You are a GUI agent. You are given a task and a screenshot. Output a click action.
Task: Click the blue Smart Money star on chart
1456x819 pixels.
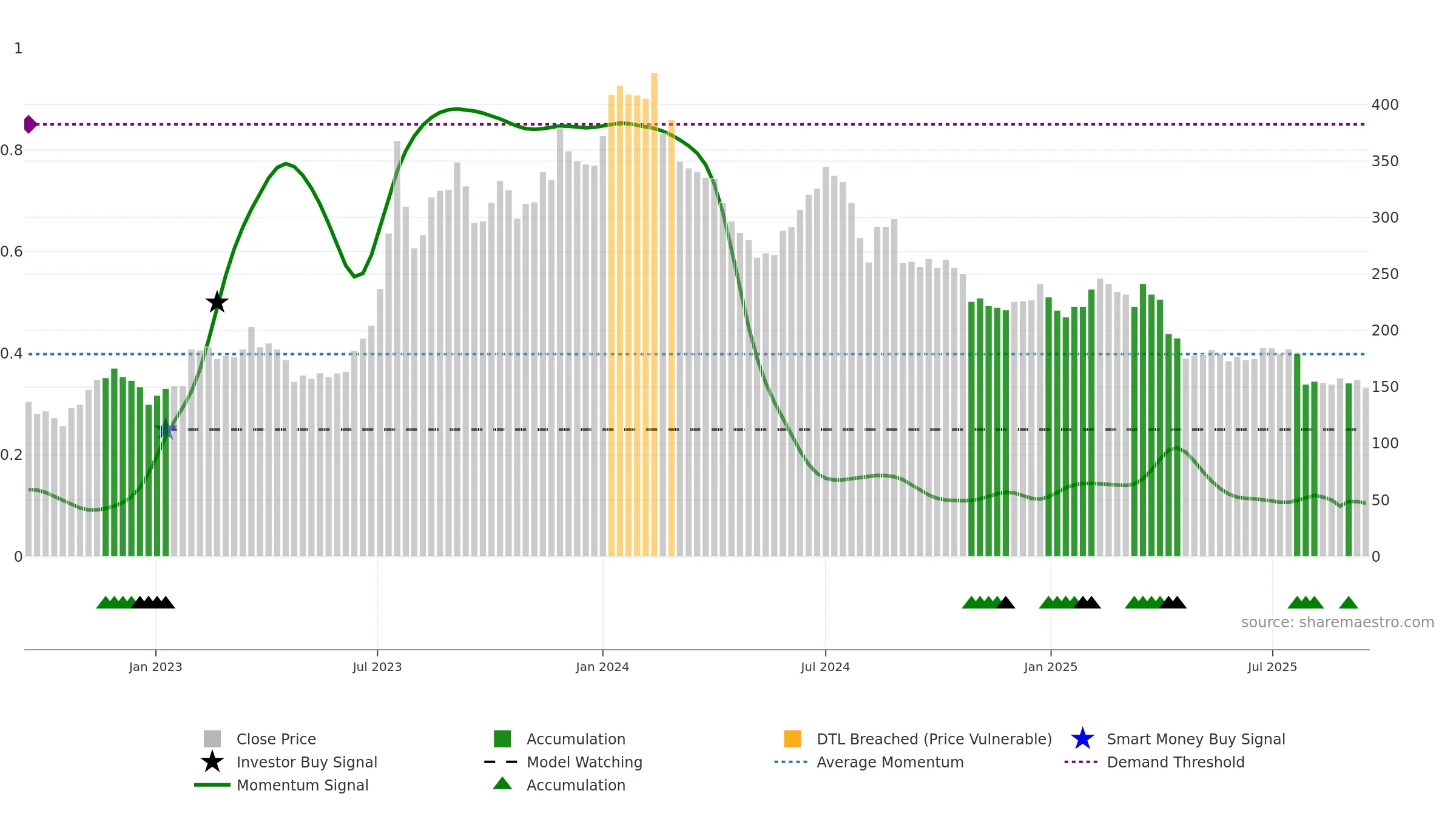[x=166, y=429]
